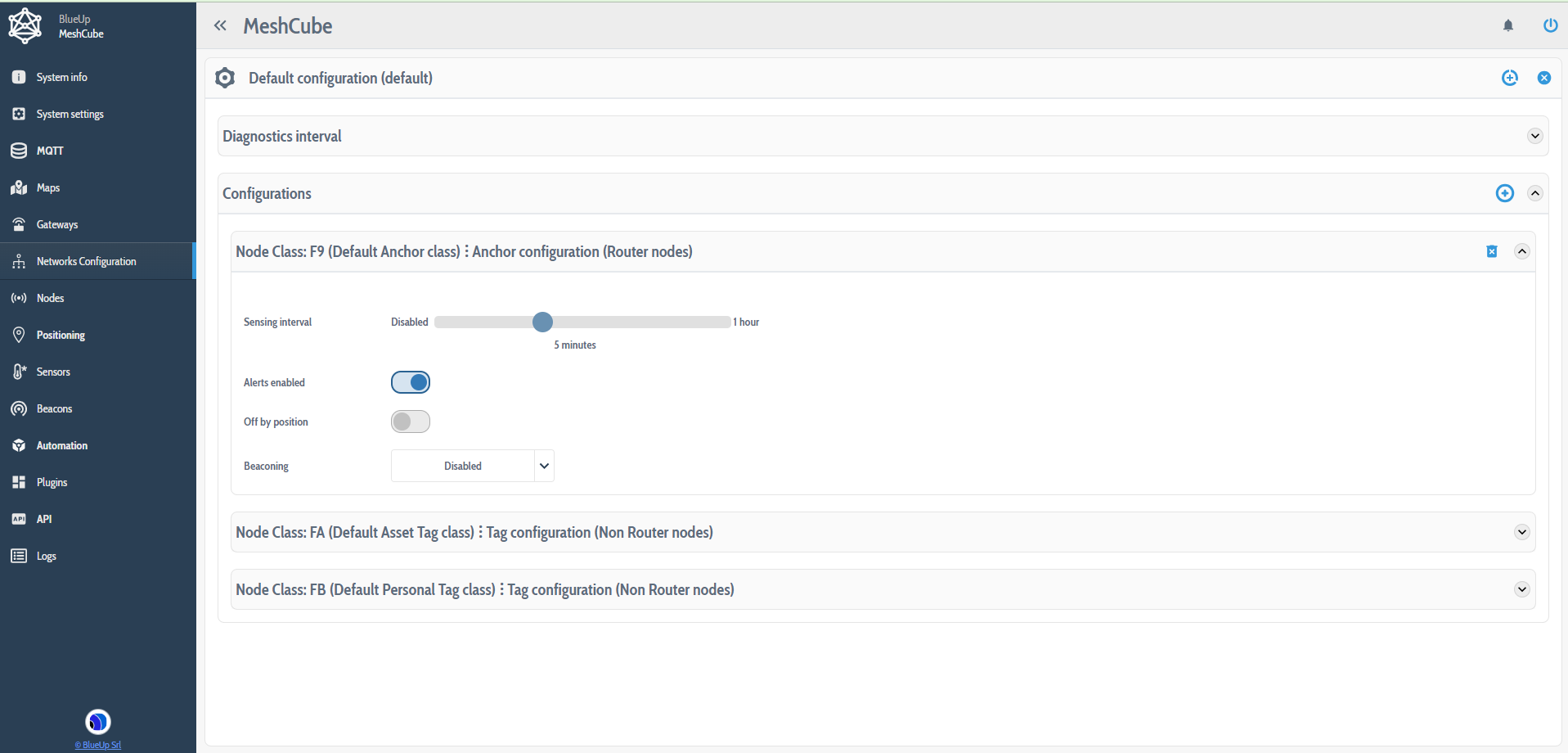Click the power/logout icon

[1550, 25]
